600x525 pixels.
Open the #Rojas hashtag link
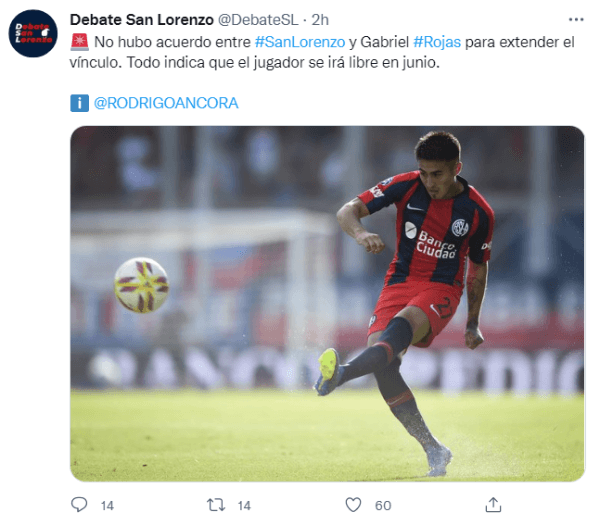(437, 42)
